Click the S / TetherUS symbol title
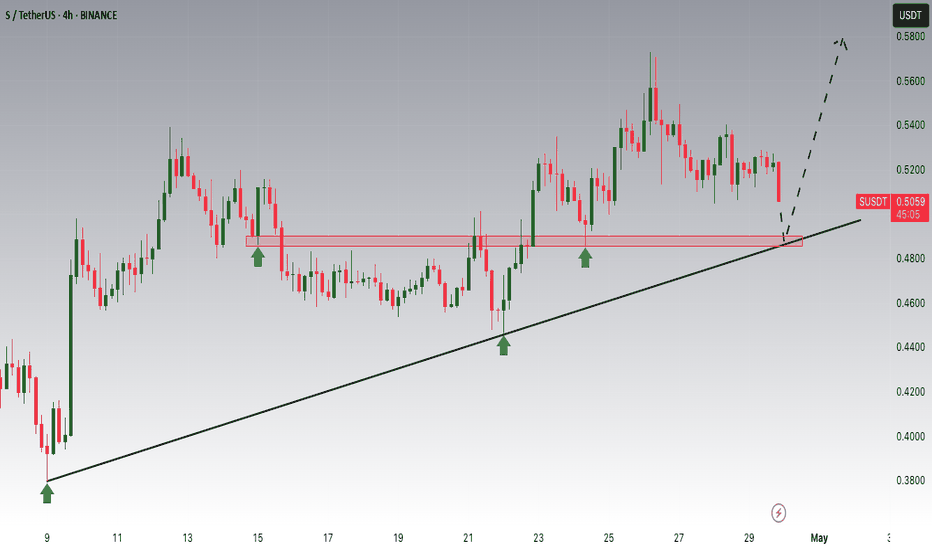Screen dimensions: 932x550 (61, 15)
